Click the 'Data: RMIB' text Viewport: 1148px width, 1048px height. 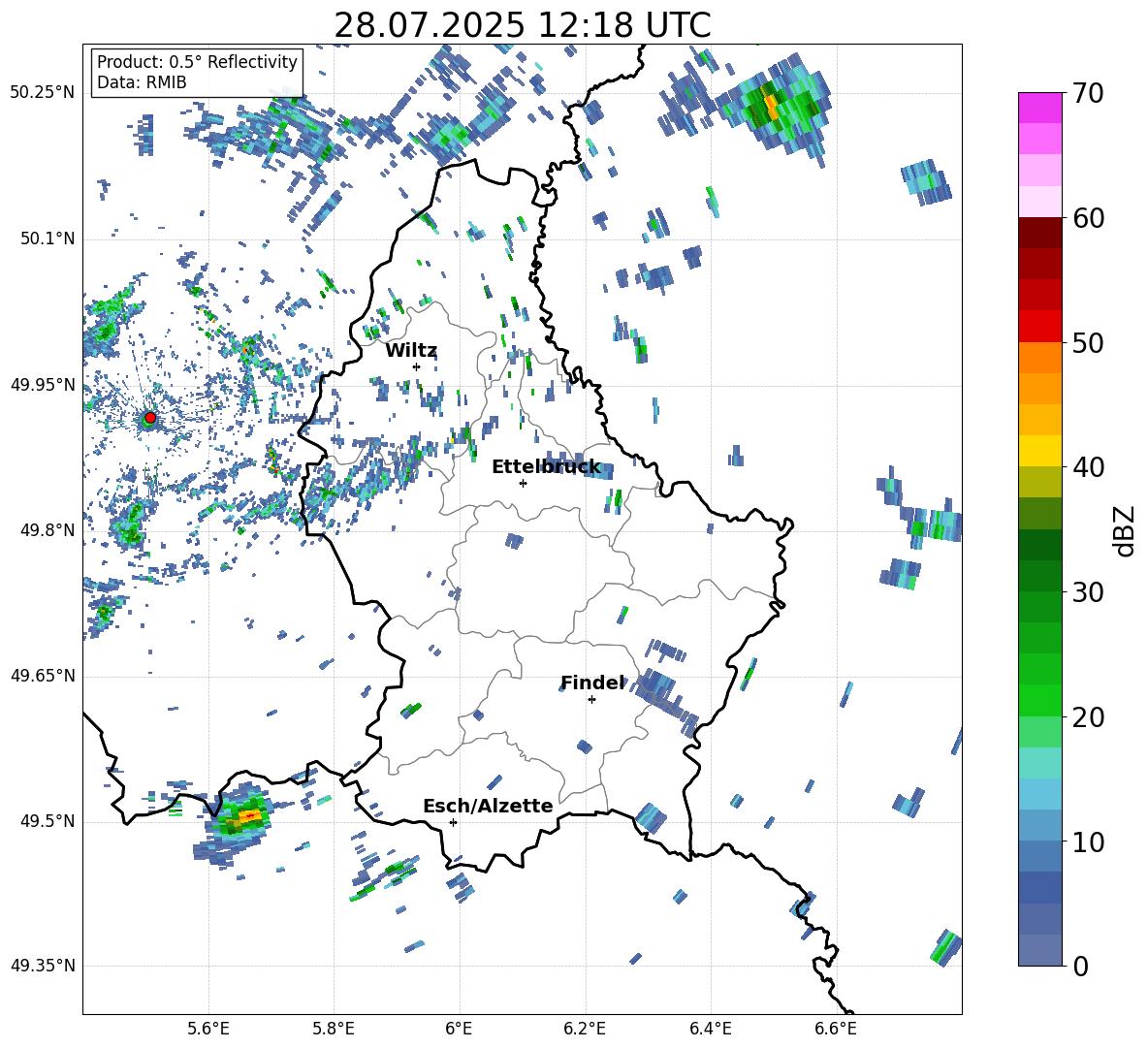tap(142, 82)
